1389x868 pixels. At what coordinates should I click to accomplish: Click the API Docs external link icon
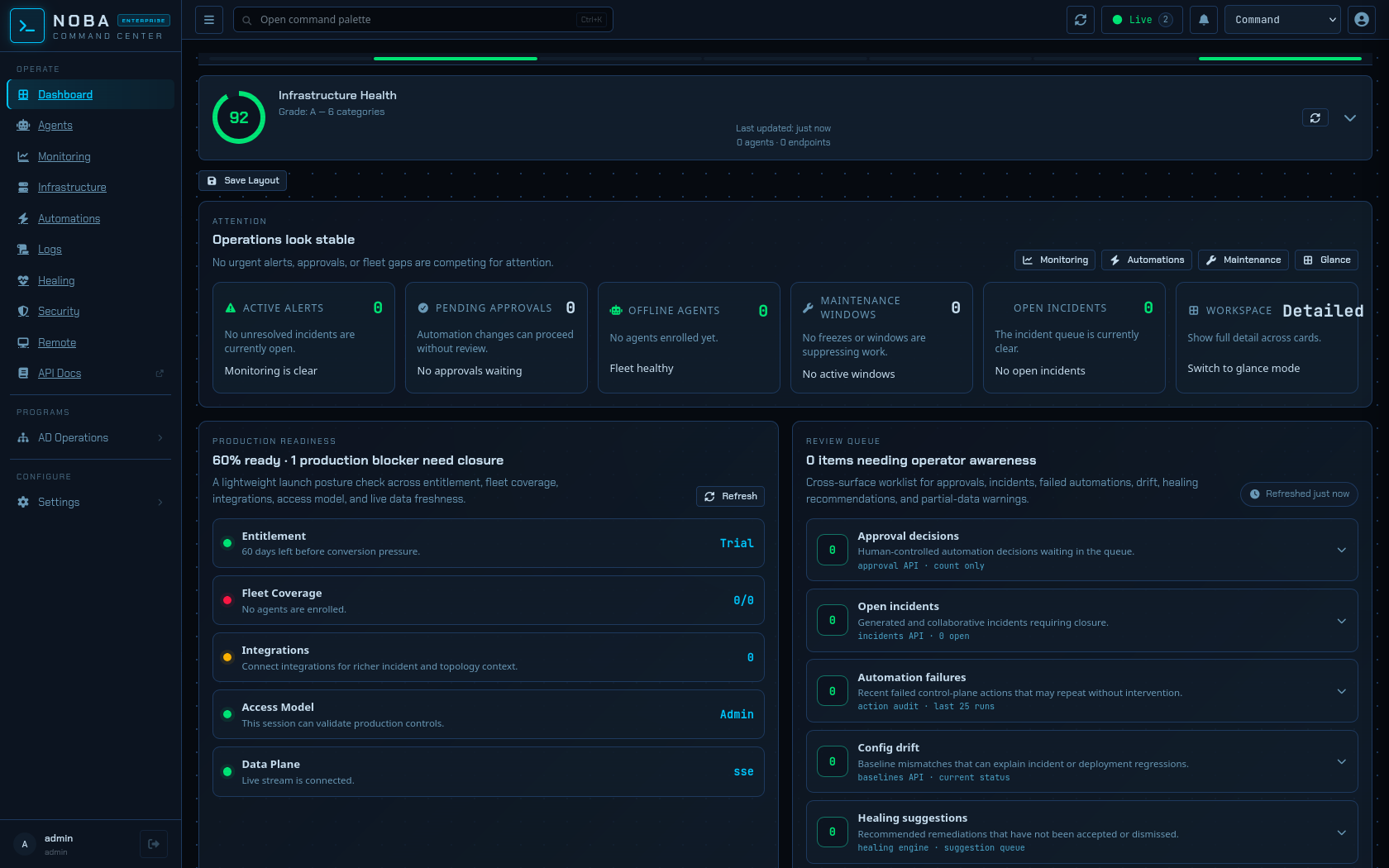pyautogui.click(x=160, y=374)
